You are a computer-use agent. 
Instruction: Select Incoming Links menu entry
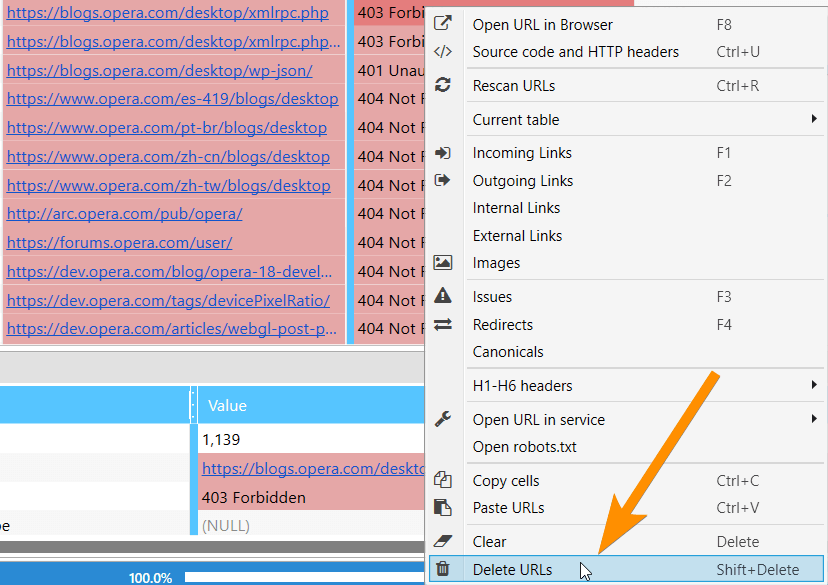tap(626, 153)
